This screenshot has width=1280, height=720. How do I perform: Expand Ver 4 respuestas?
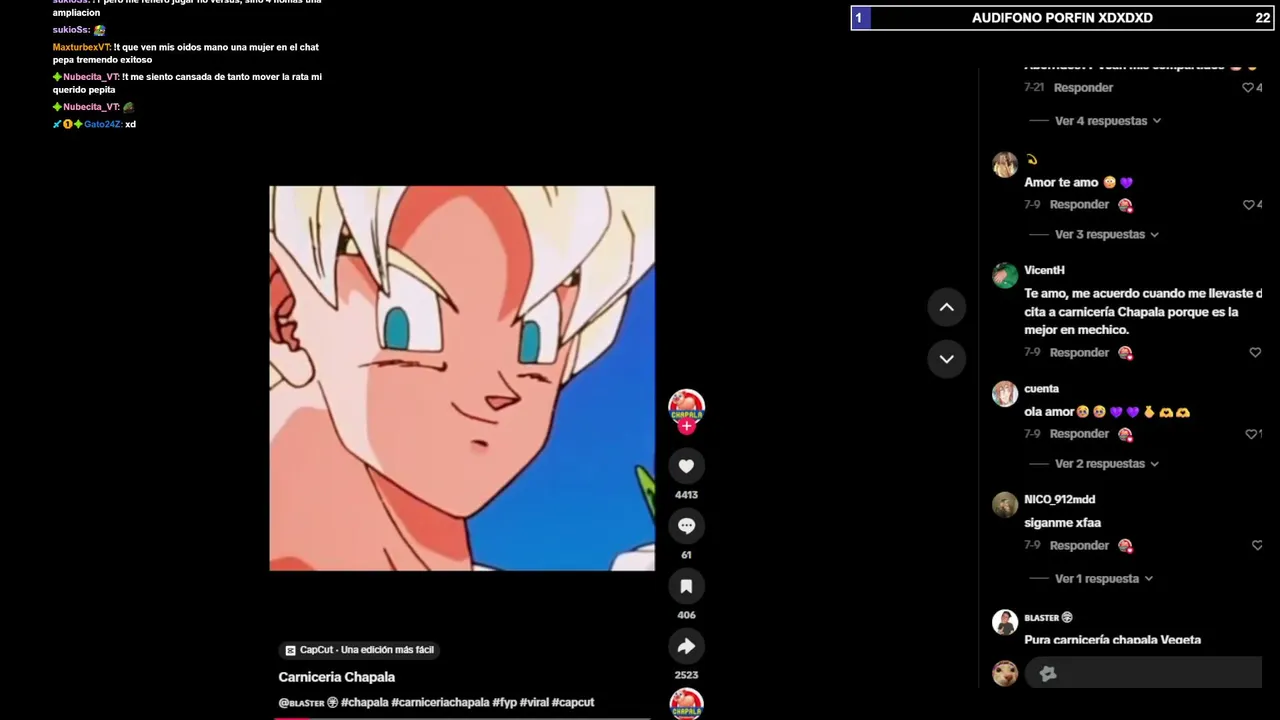tap(1108, 121)
